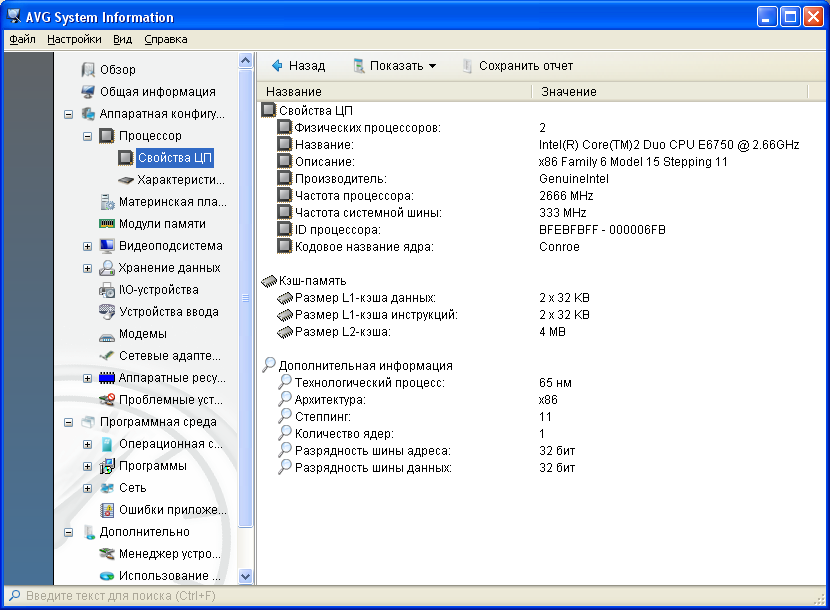Click the Общая информация computer icon
Screen dimensions: 830x610
click(x=88, y=92)
